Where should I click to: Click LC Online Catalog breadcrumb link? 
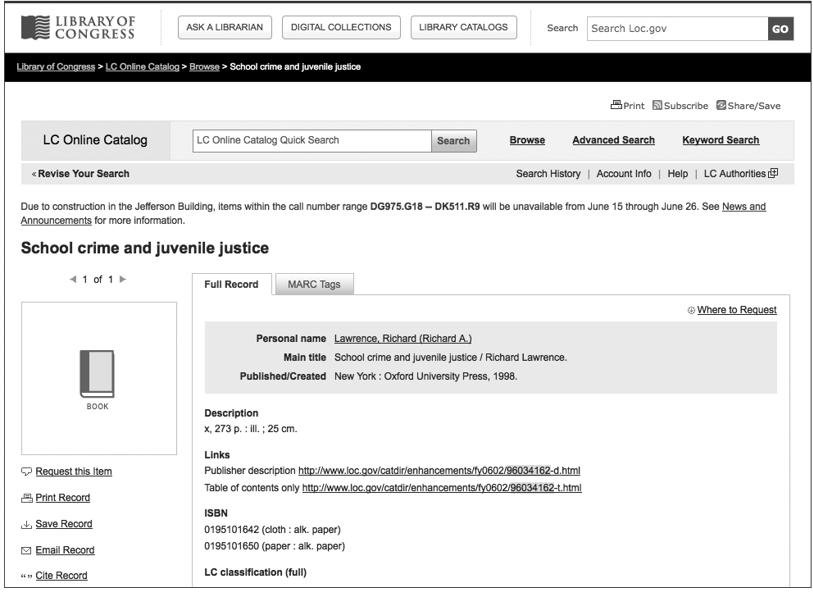142,66
